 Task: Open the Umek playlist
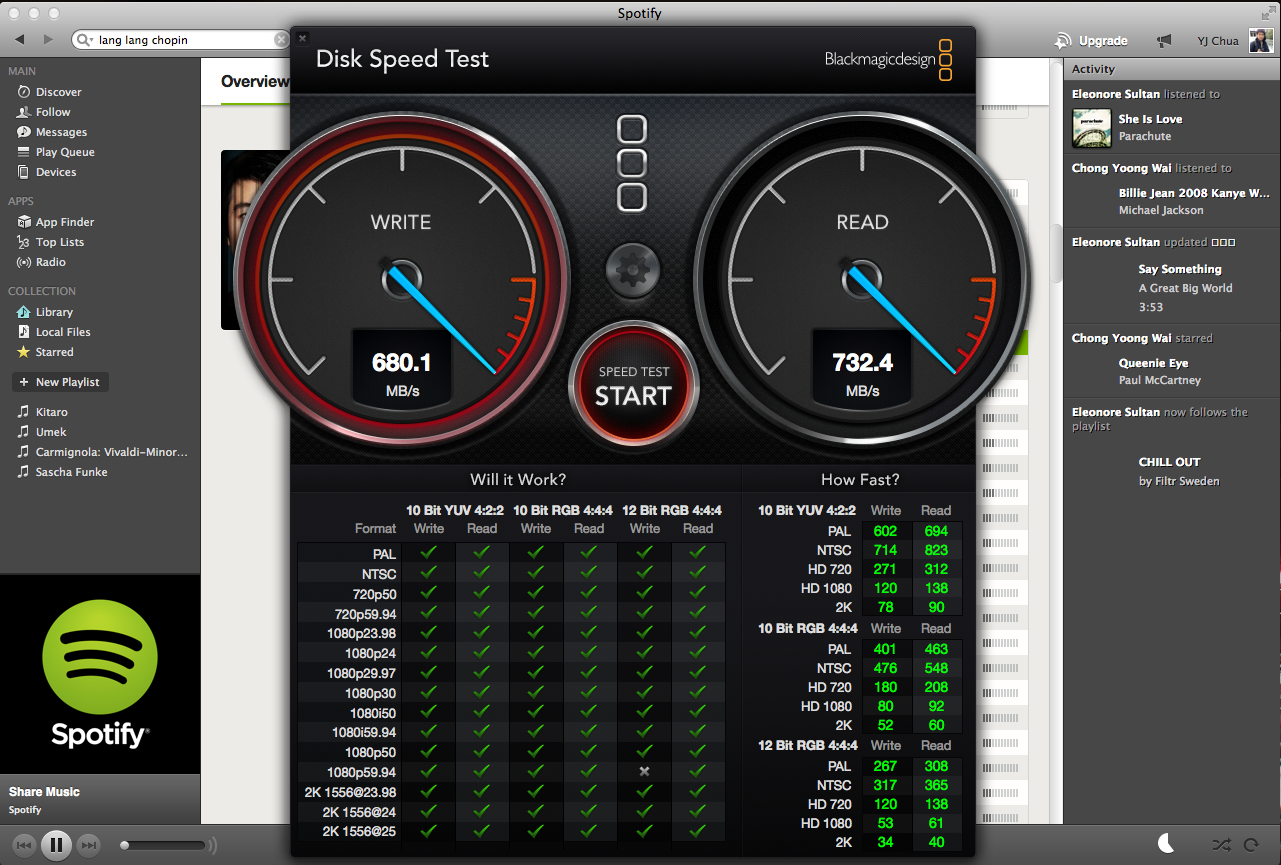pos(51,432)
